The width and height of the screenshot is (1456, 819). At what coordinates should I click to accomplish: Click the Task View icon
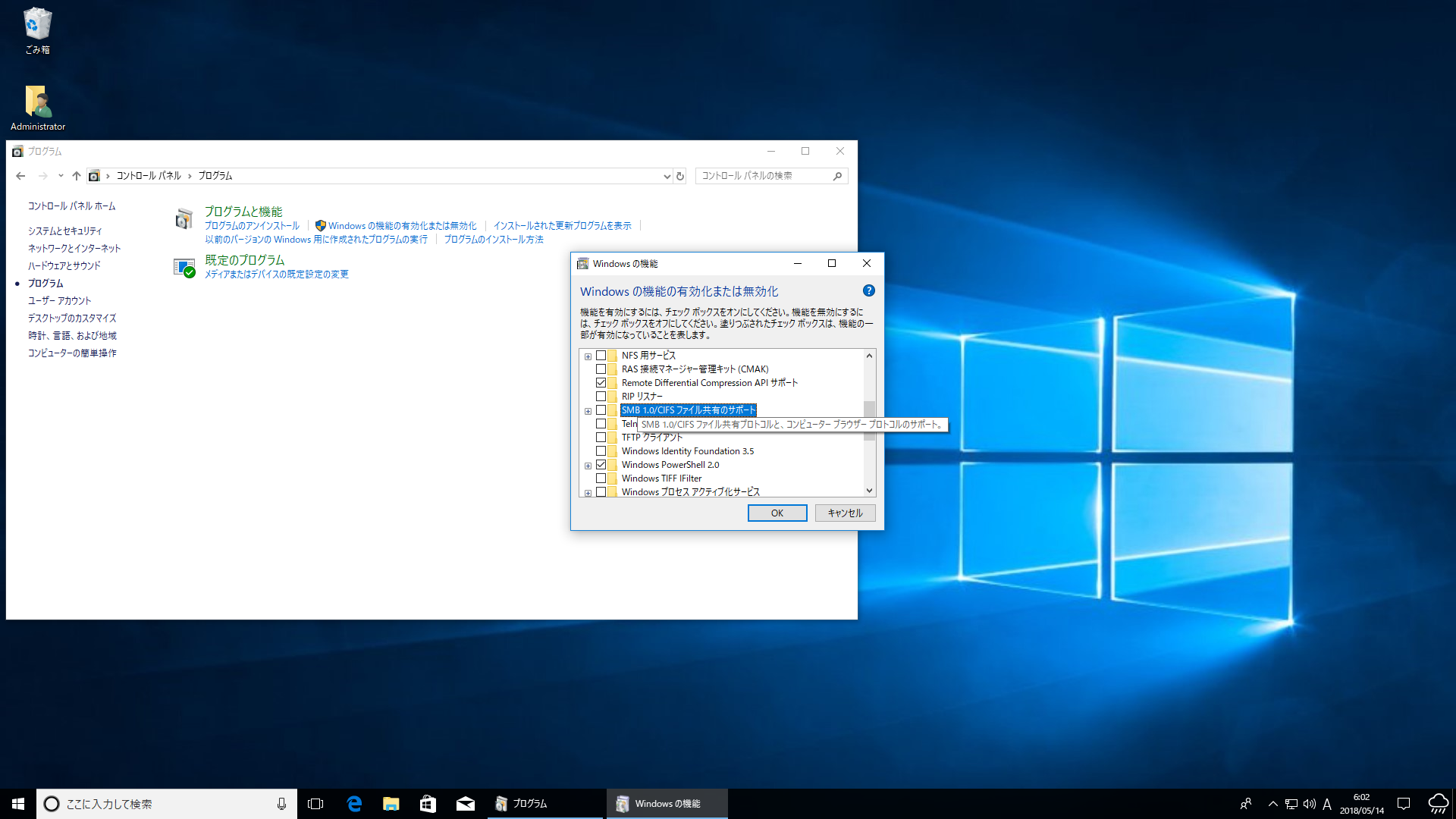(315, 804)
